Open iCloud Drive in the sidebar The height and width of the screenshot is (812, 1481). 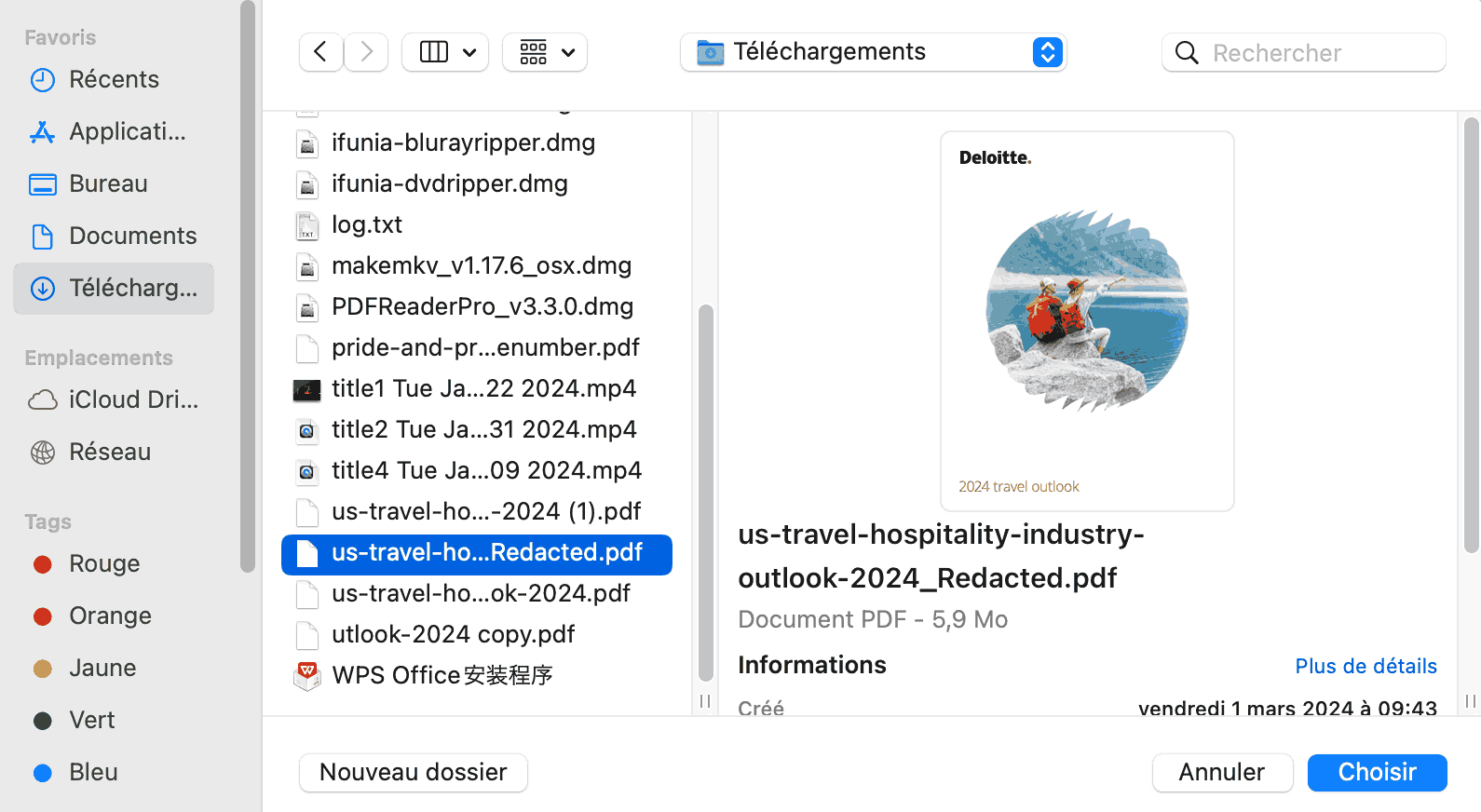(x=114, y=399)
